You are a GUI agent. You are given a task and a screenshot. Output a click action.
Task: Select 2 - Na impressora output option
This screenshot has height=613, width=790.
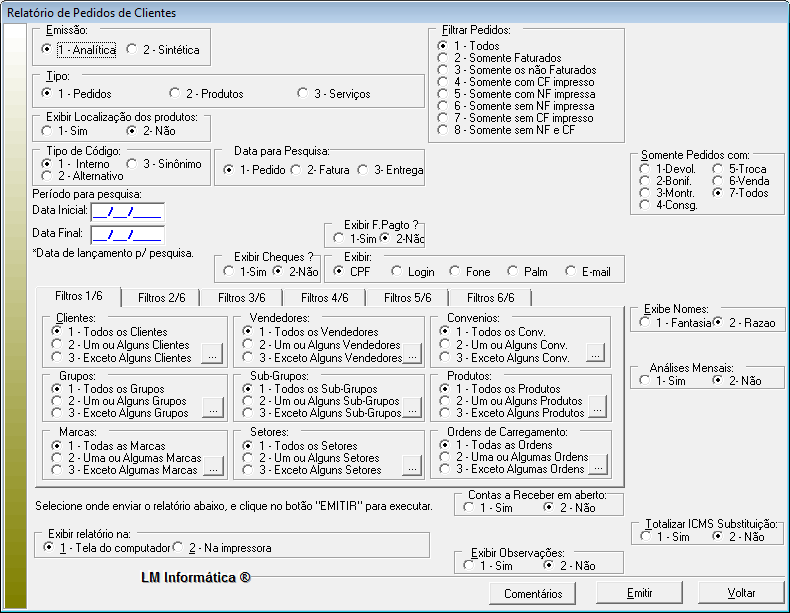coord(179,547)
